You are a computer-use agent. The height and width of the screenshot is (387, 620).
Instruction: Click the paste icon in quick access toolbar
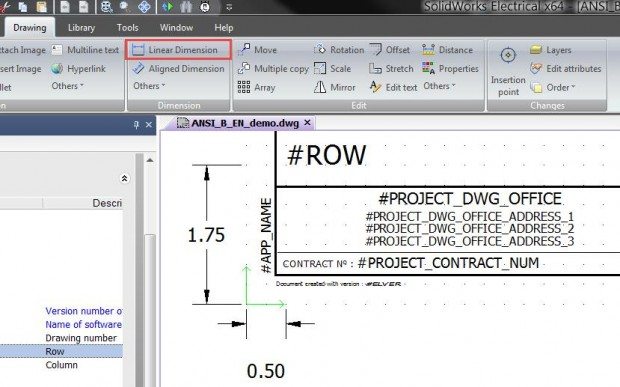pyautogui.click(x=41, y=7)
